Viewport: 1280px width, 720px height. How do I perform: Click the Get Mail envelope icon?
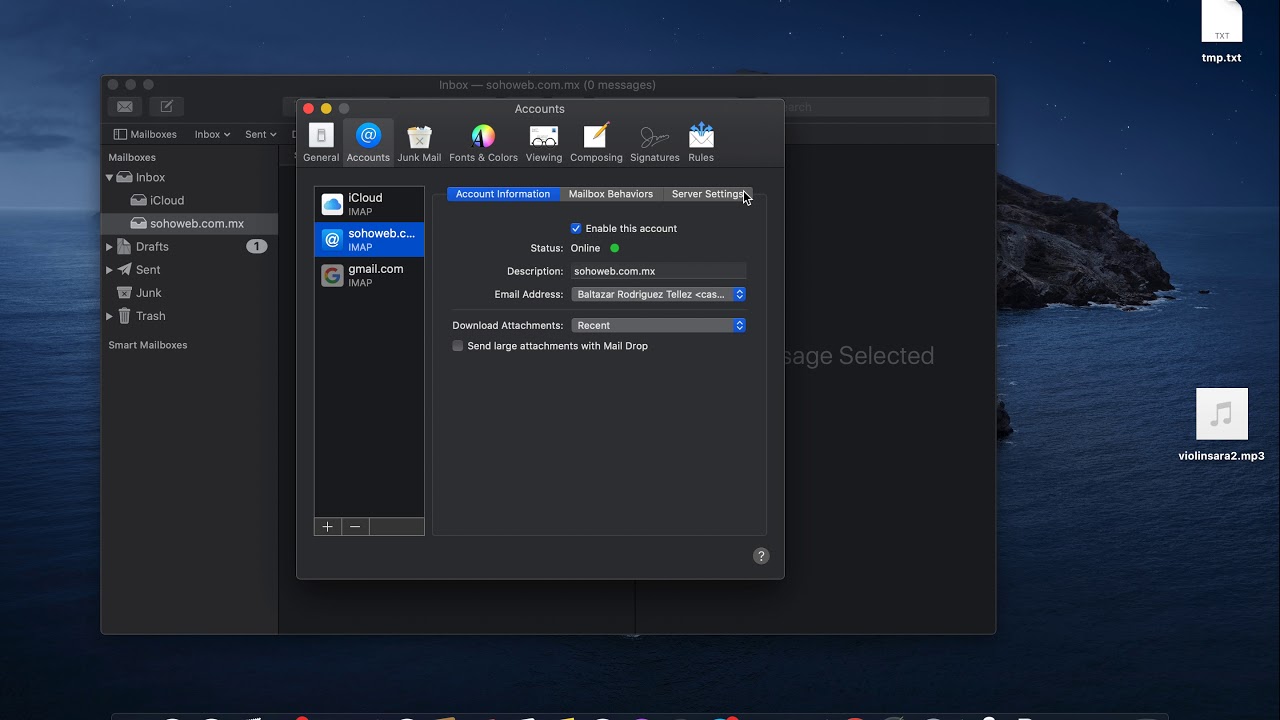(125, 107)
